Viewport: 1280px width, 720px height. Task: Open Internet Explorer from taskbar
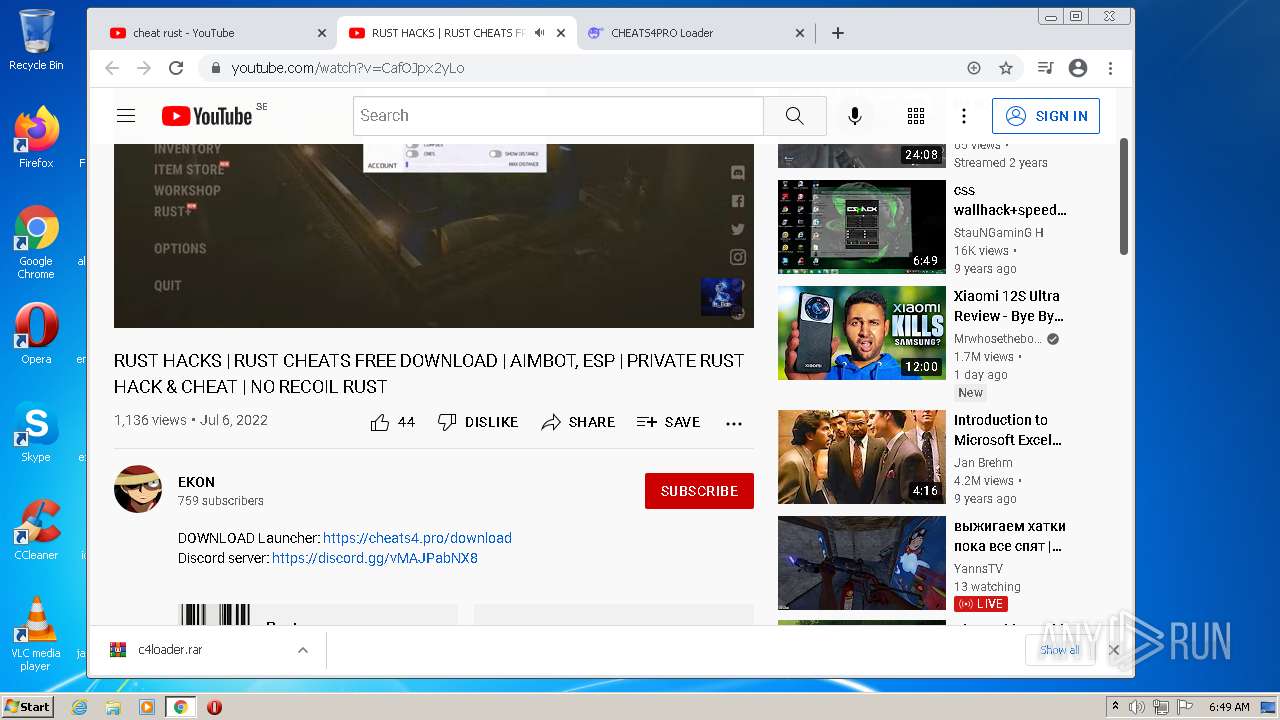pyautogui.click(x=80, y=707)
